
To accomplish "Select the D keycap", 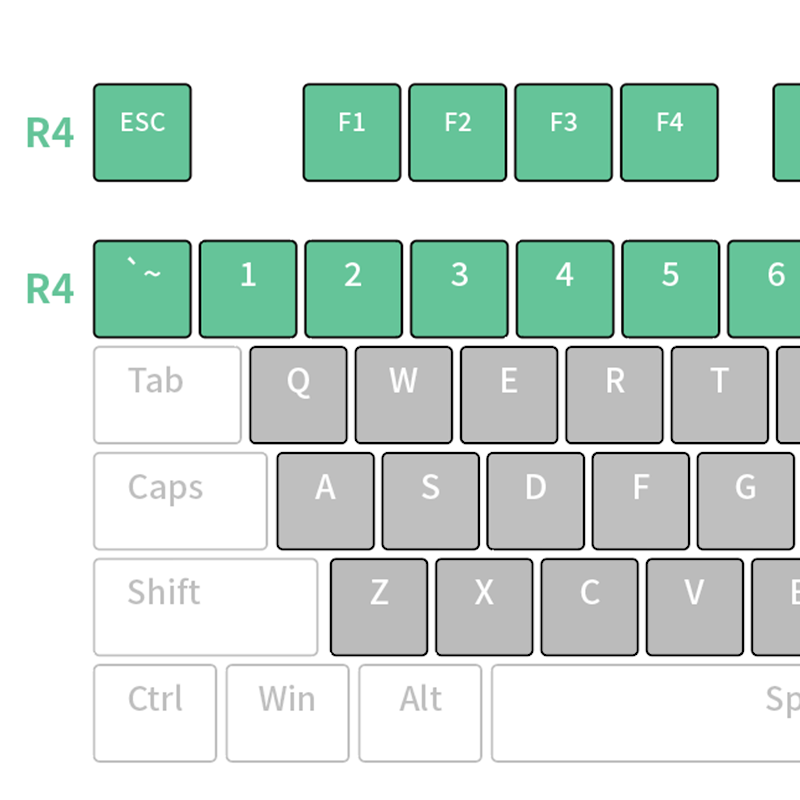I will tap(535, 501).
